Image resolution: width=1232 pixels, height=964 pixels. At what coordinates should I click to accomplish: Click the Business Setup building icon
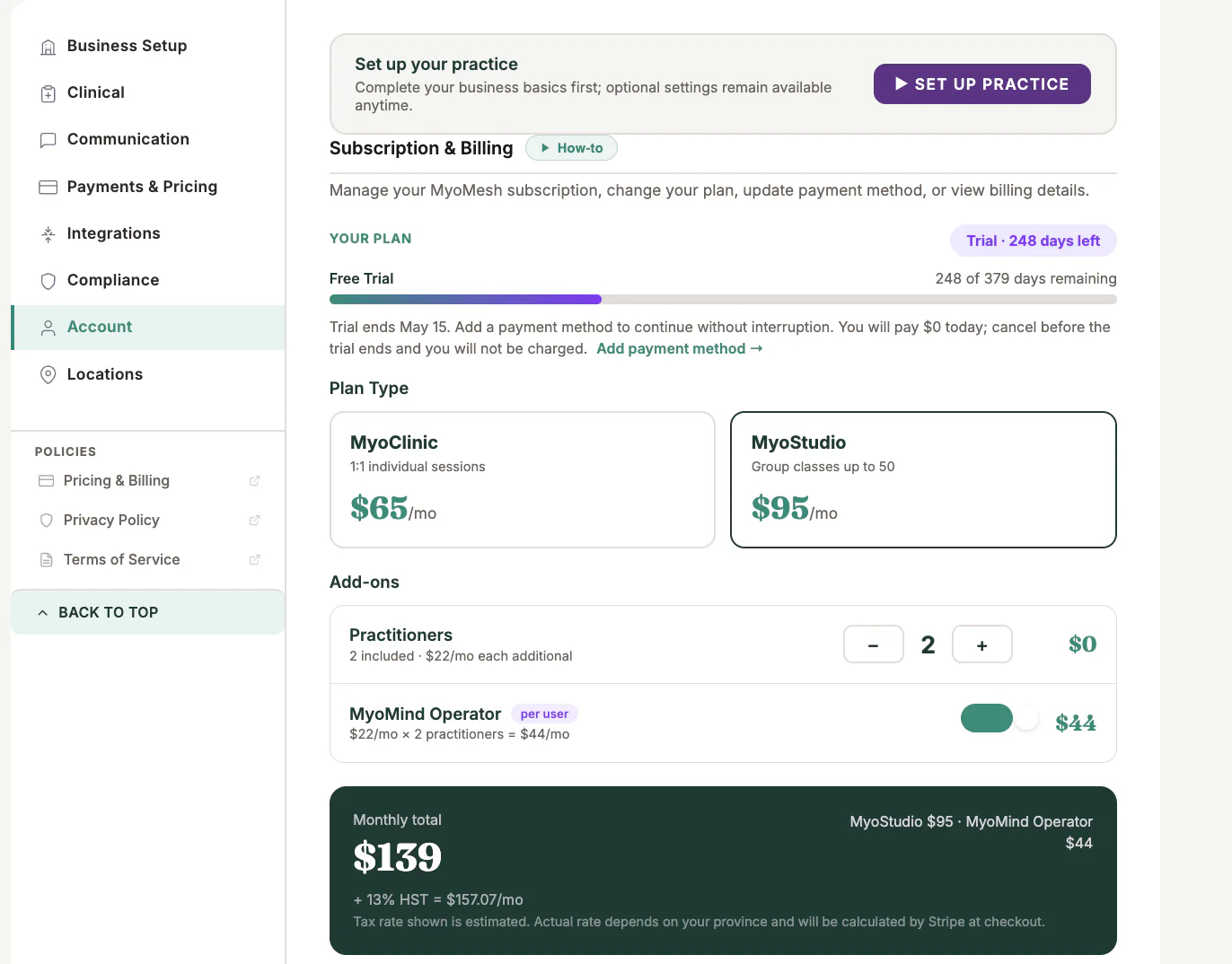point(48,47)
